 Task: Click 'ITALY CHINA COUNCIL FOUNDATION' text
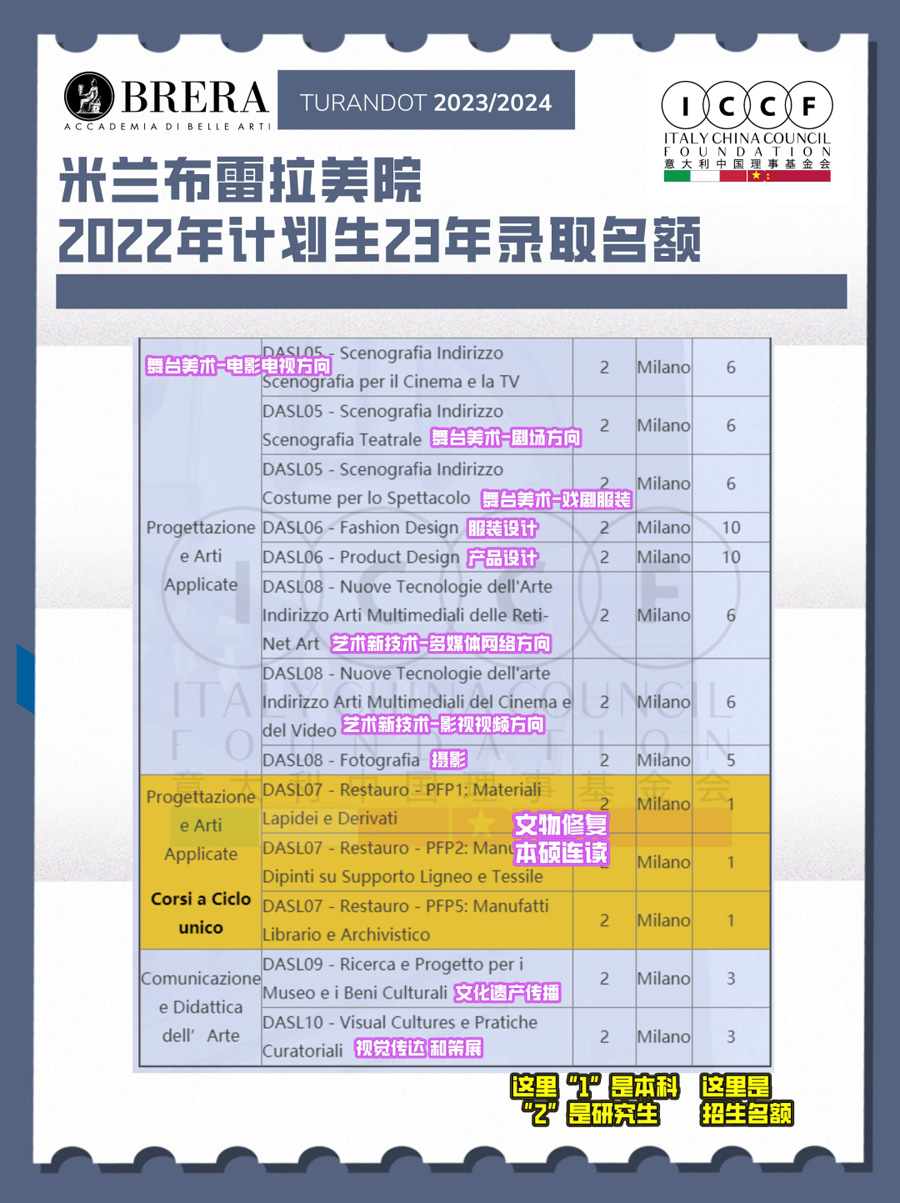click(x=747, y=143)
